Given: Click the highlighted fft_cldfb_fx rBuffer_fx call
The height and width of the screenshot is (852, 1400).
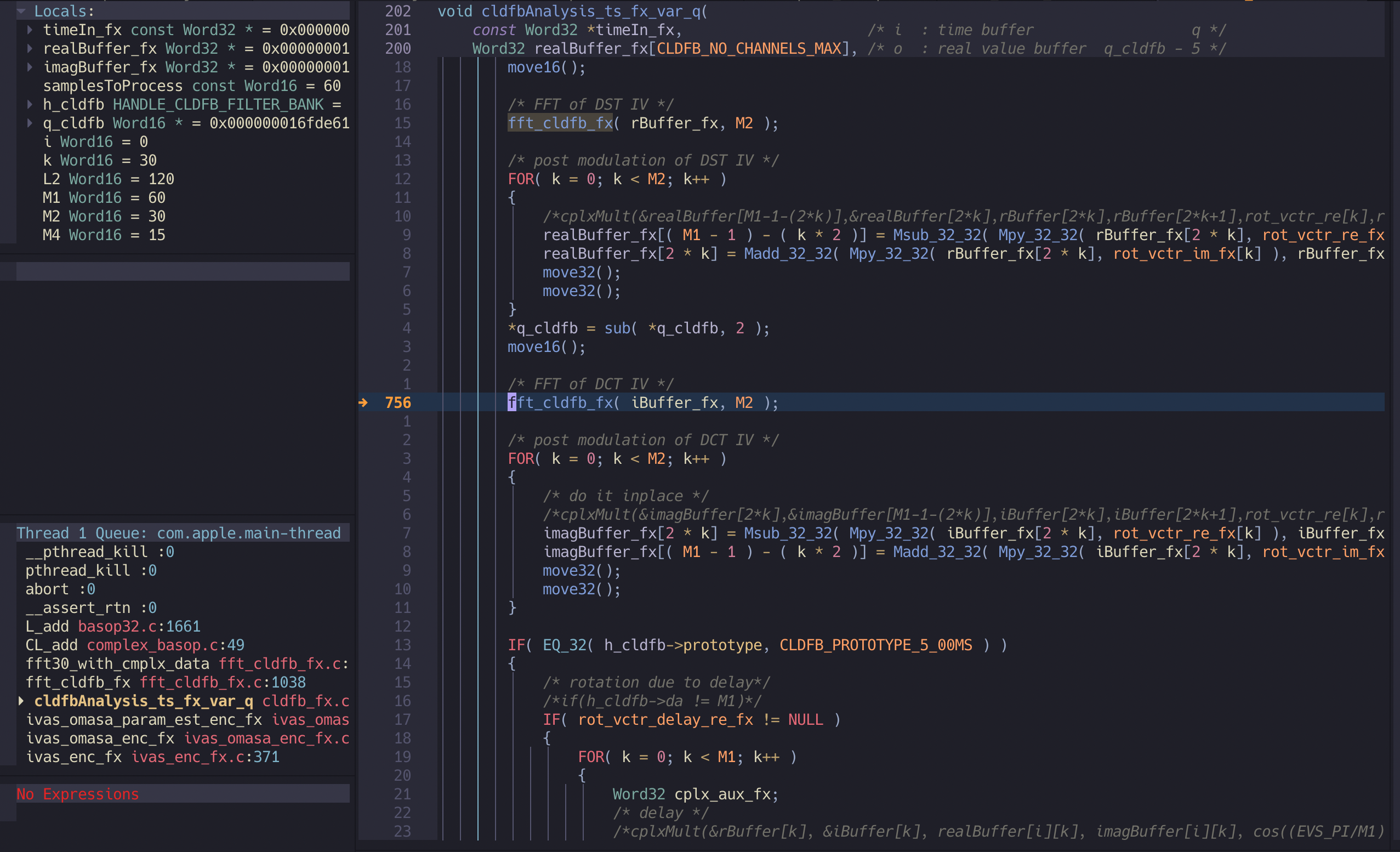Looking at the screenshot, I should coord(560,123).
